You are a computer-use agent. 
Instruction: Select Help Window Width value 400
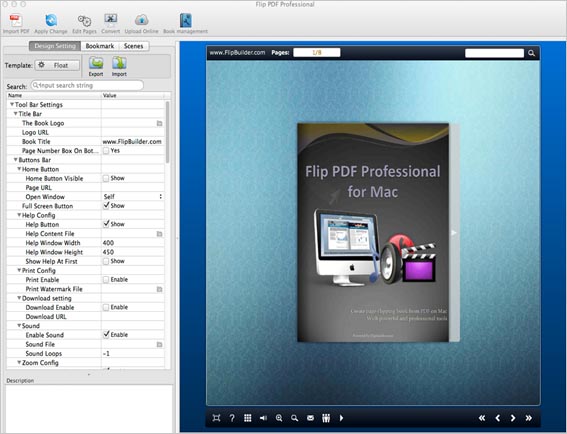108,243
